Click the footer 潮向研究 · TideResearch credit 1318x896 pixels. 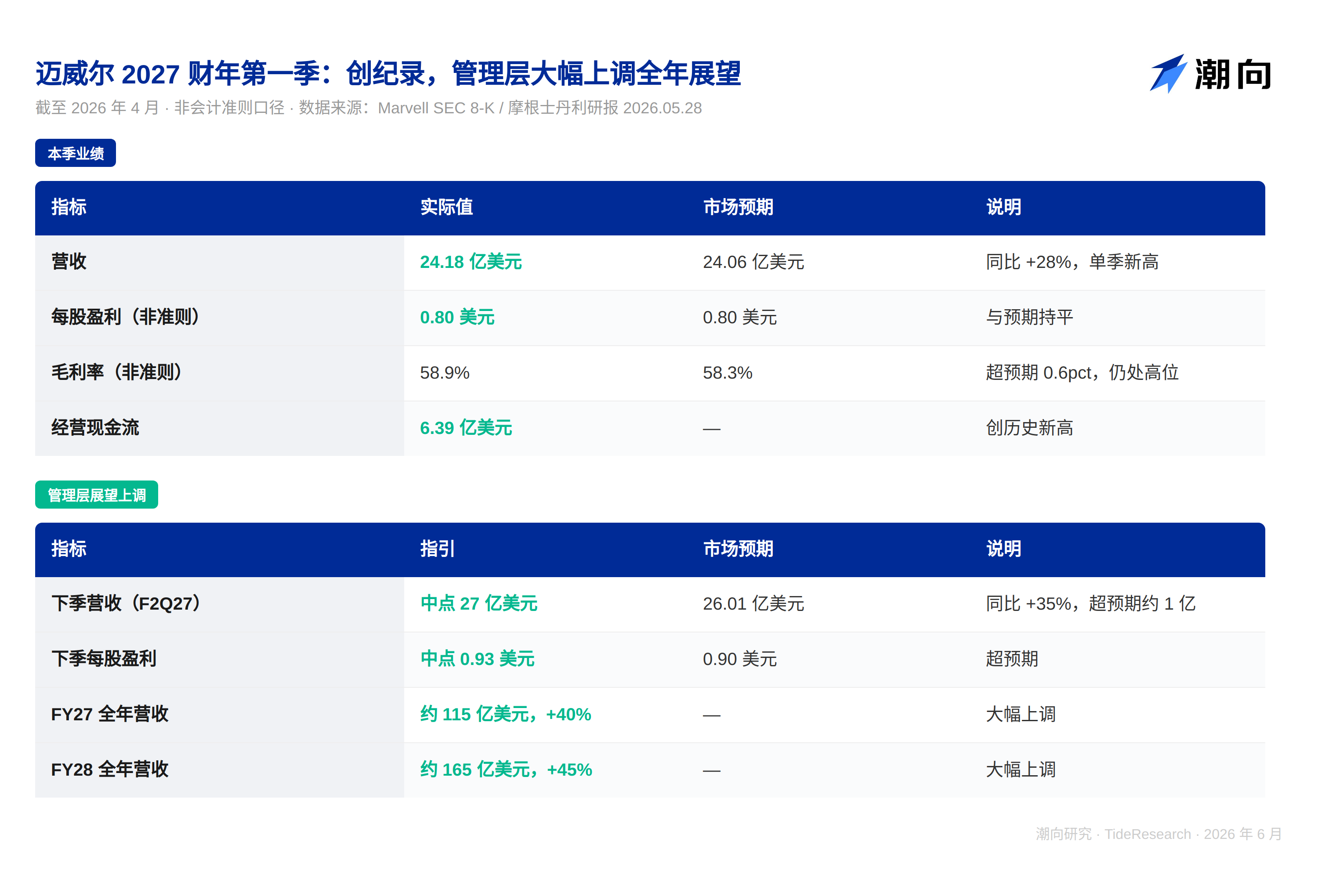point(1159,834)
